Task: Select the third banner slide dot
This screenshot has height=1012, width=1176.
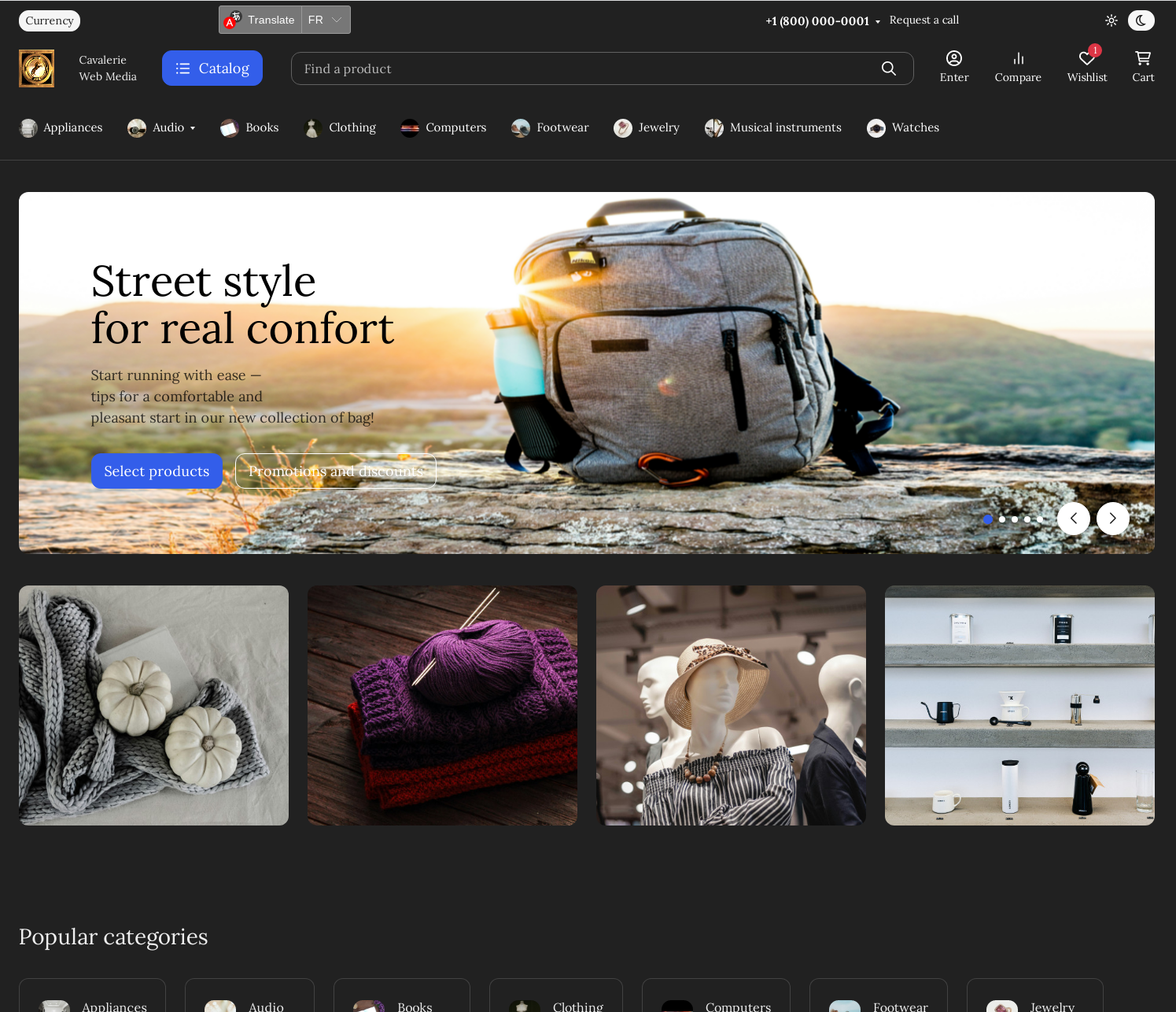Action: [1015, 519]
